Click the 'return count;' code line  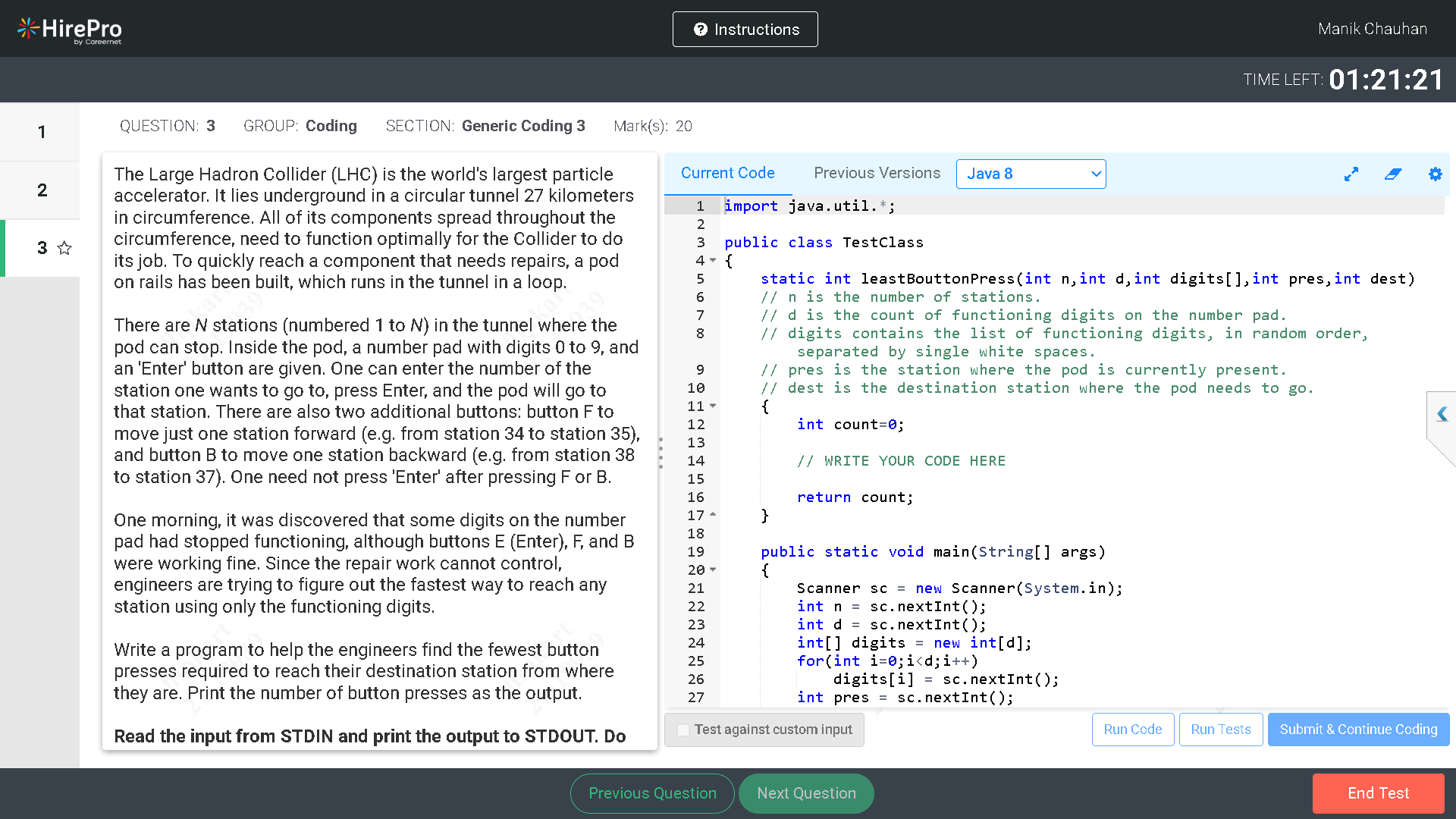point(855,497)
